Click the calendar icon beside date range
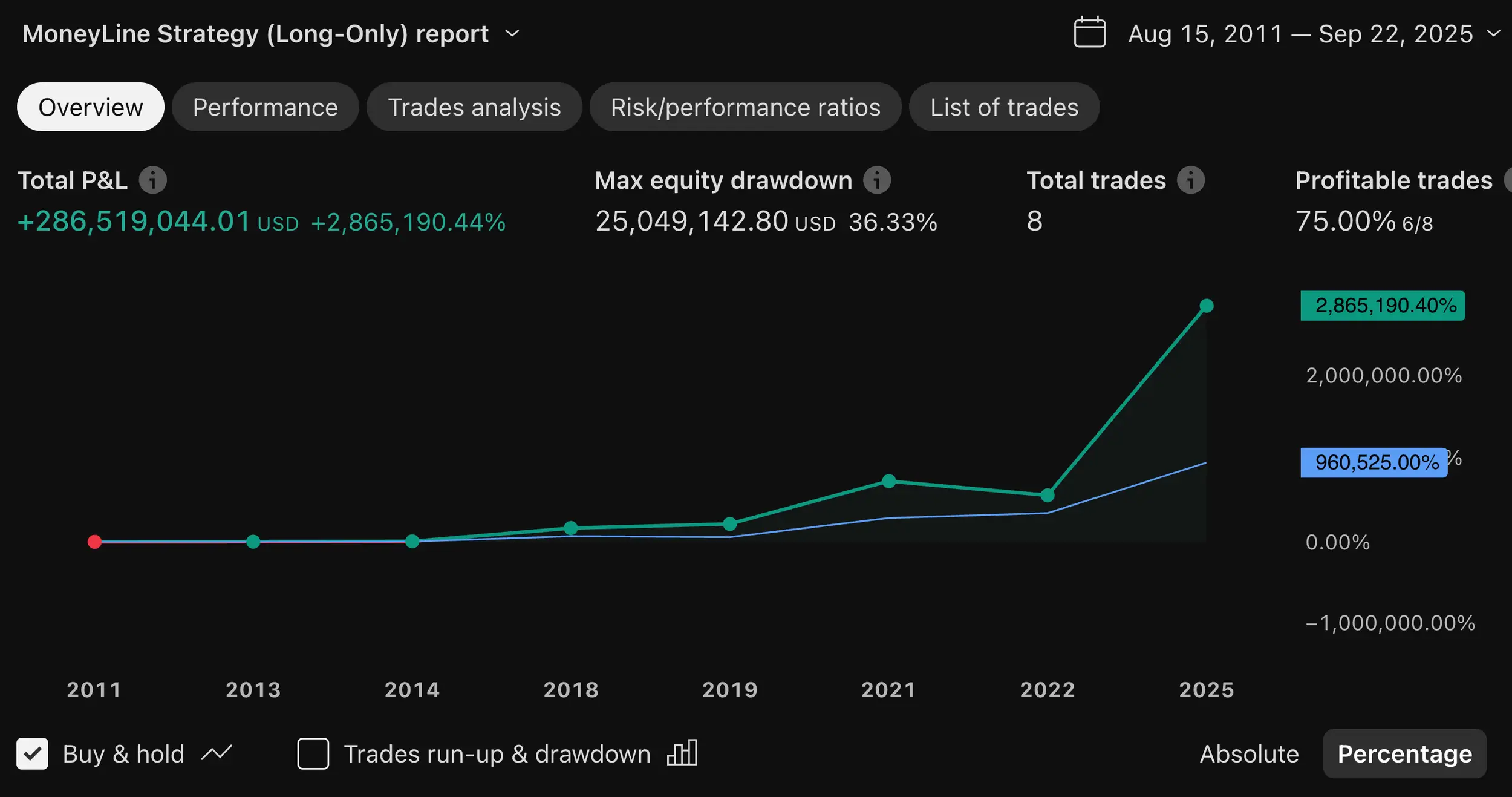This screenshot has height=797, width=1512. click(1089, 33)
